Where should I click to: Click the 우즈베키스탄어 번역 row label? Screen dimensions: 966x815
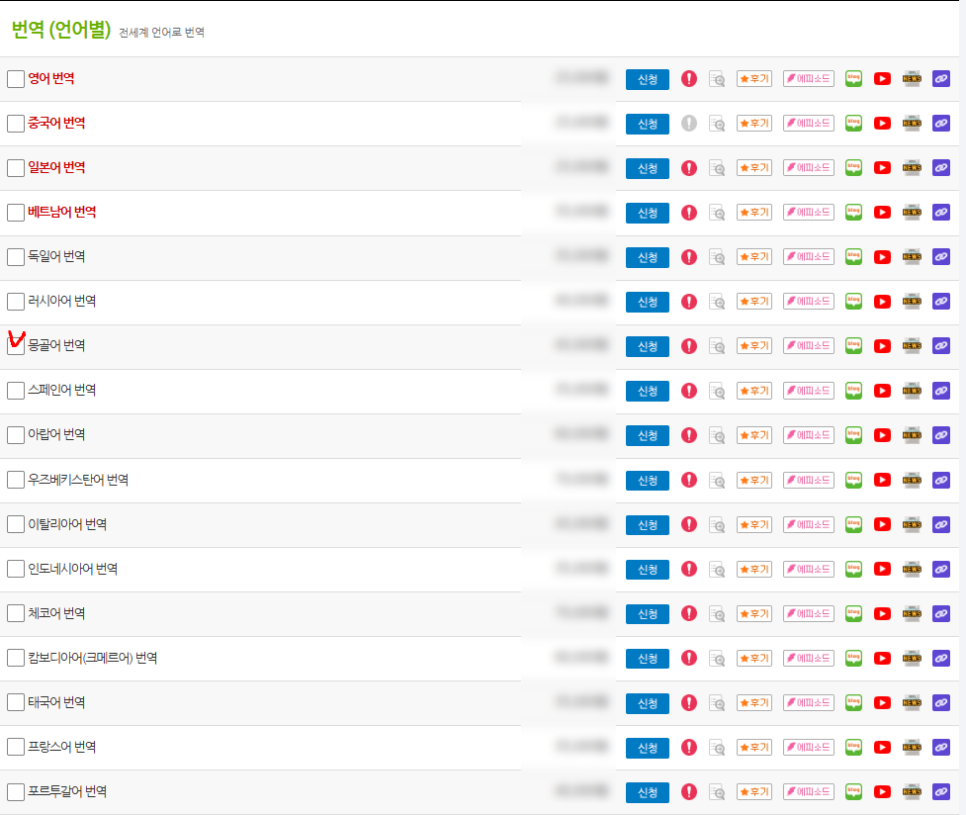pyautogui.click(x=78, y=480)
